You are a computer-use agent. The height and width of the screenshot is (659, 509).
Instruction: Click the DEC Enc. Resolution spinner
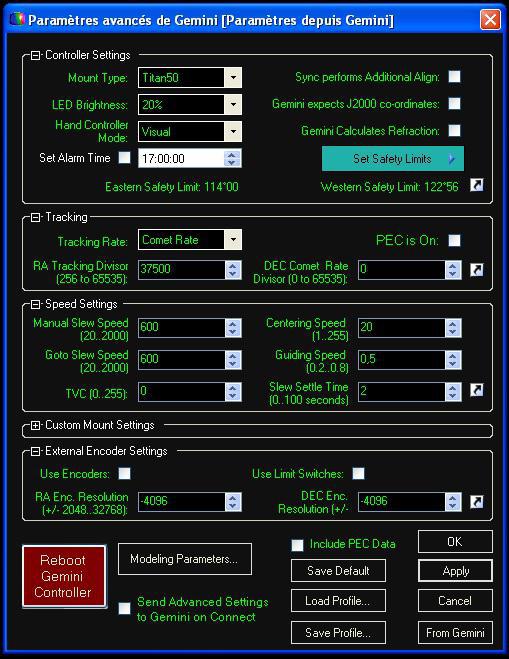(x=453, y=501)
